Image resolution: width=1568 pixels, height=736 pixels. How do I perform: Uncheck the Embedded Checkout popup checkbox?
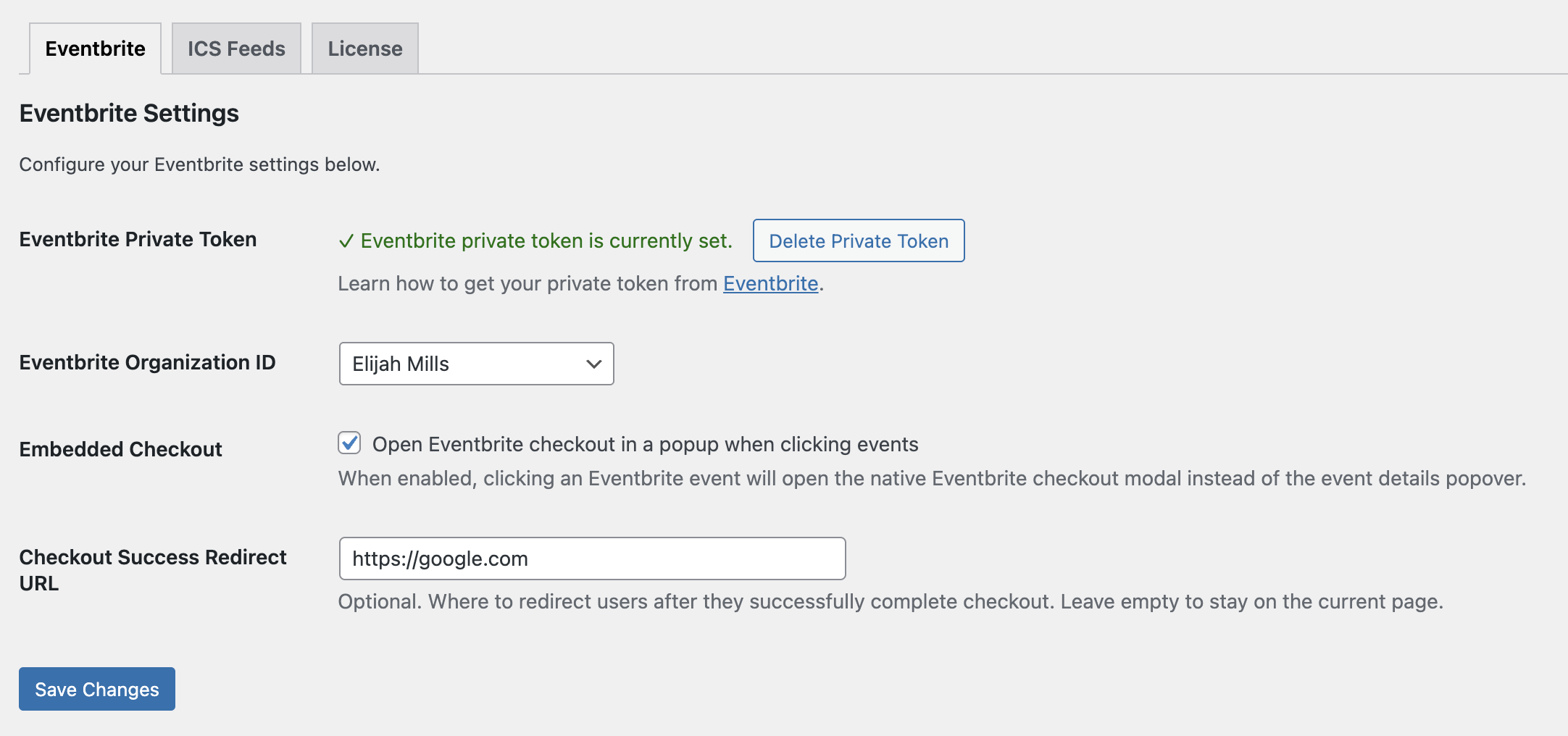349,443
